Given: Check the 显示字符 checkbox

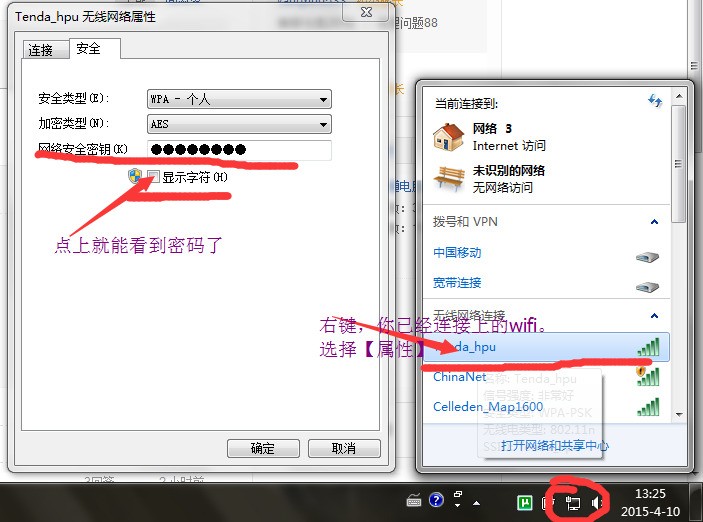Looking at the screenshot, I should point(153,177).
